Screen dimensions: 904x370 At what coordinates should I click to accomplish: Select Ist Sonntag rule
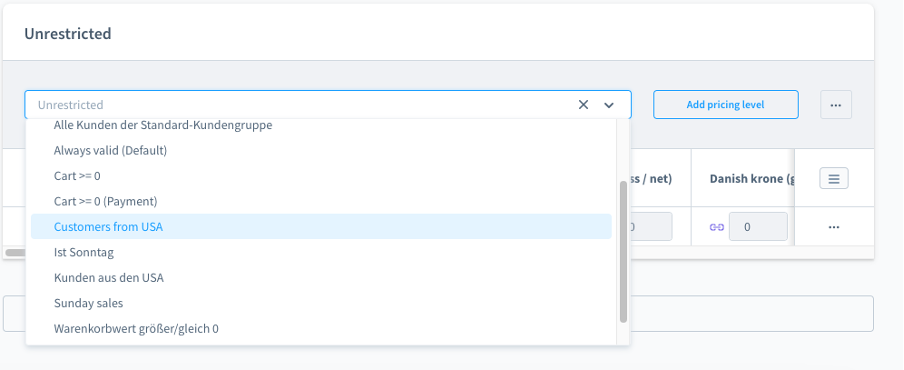point(321,252)
